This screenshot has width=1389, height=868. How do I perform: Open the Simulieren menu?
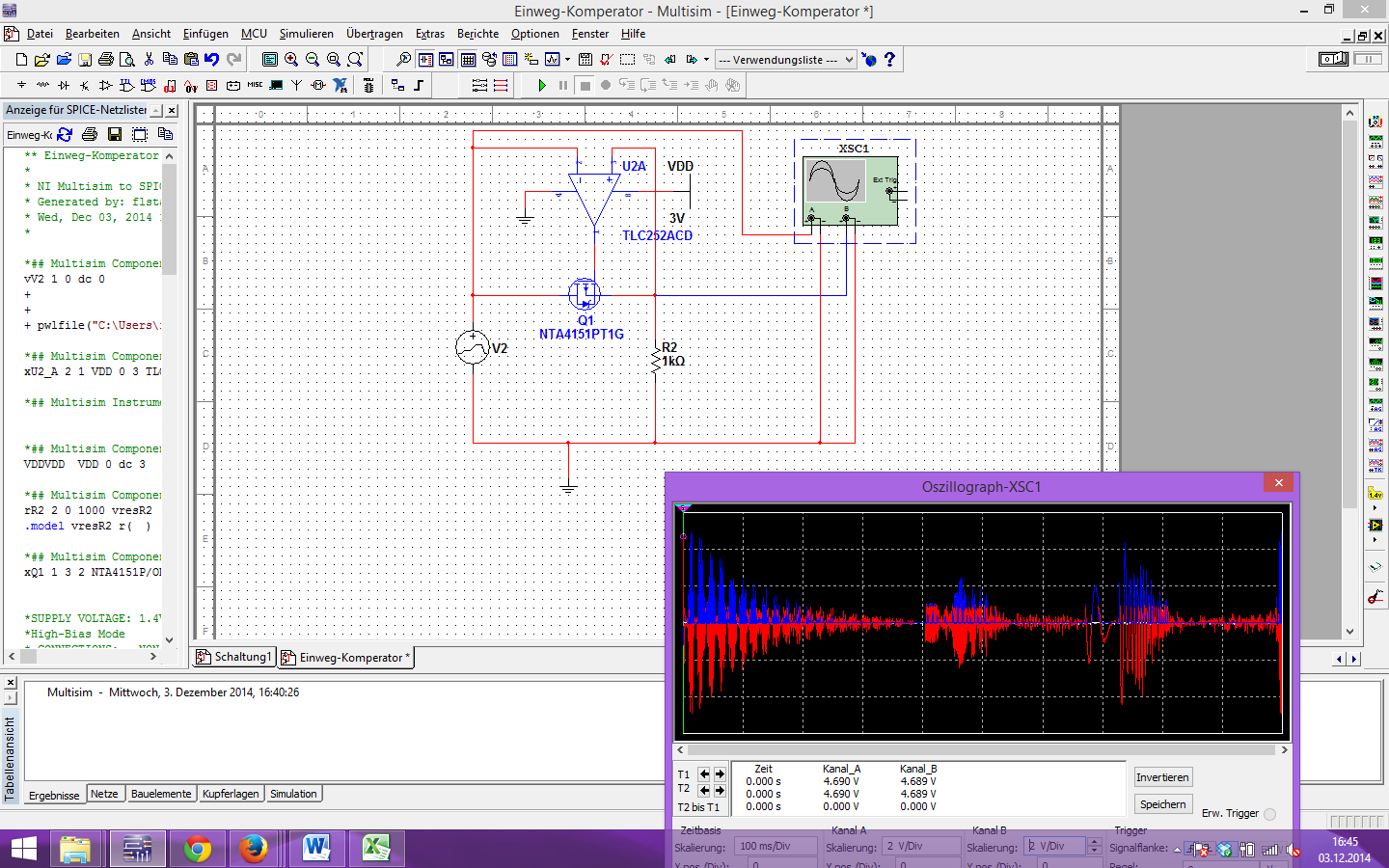pyautogui.click(x=307, y=34)
